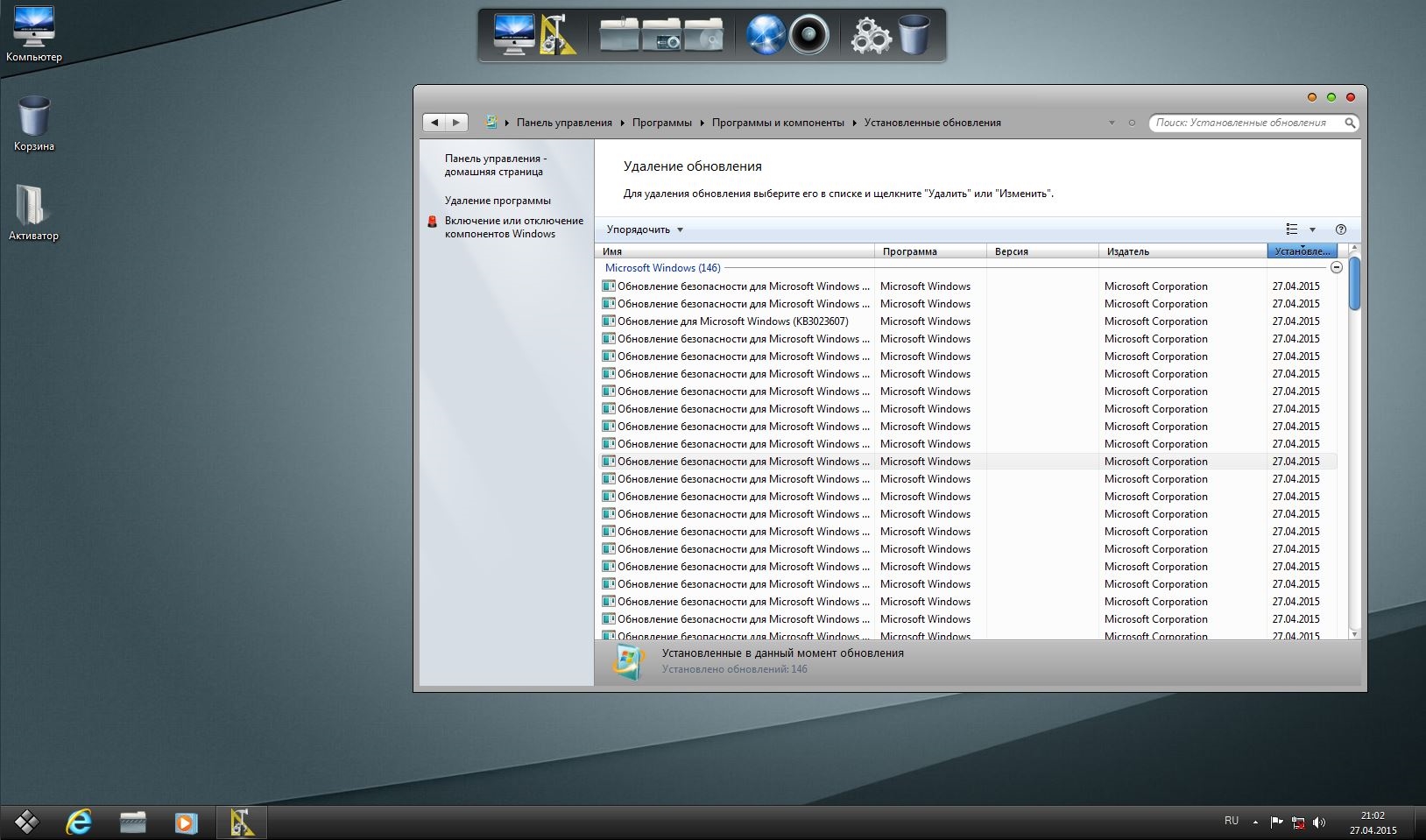Image resolution: width=1426 pixels, height=840 pixels.
Task: Collapse the Microsoft Windows (146) group
Action: (x=1336, y=267)
